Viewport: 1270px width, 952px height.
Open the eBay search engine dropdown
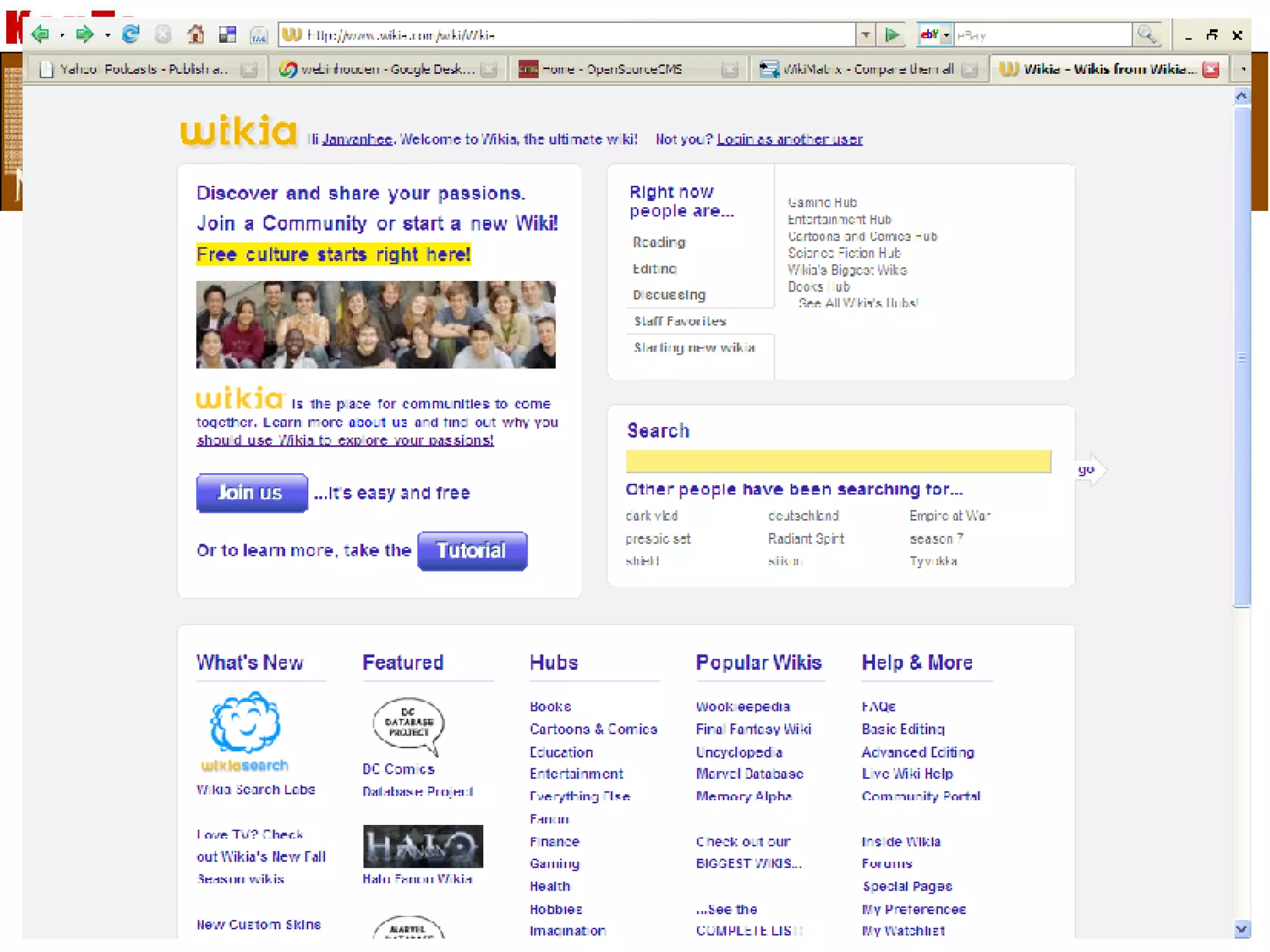(x=946, y=35)
